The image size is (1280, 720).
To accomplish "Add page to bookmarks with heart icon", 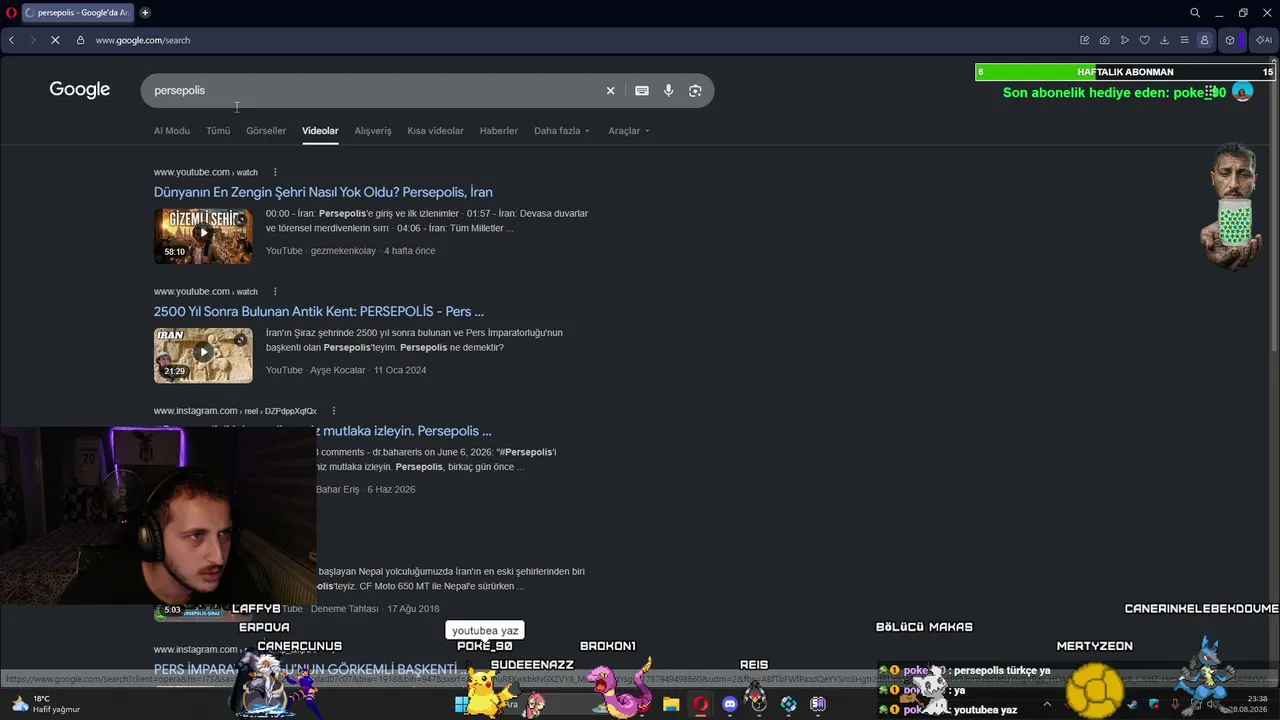I will 1145,40.
